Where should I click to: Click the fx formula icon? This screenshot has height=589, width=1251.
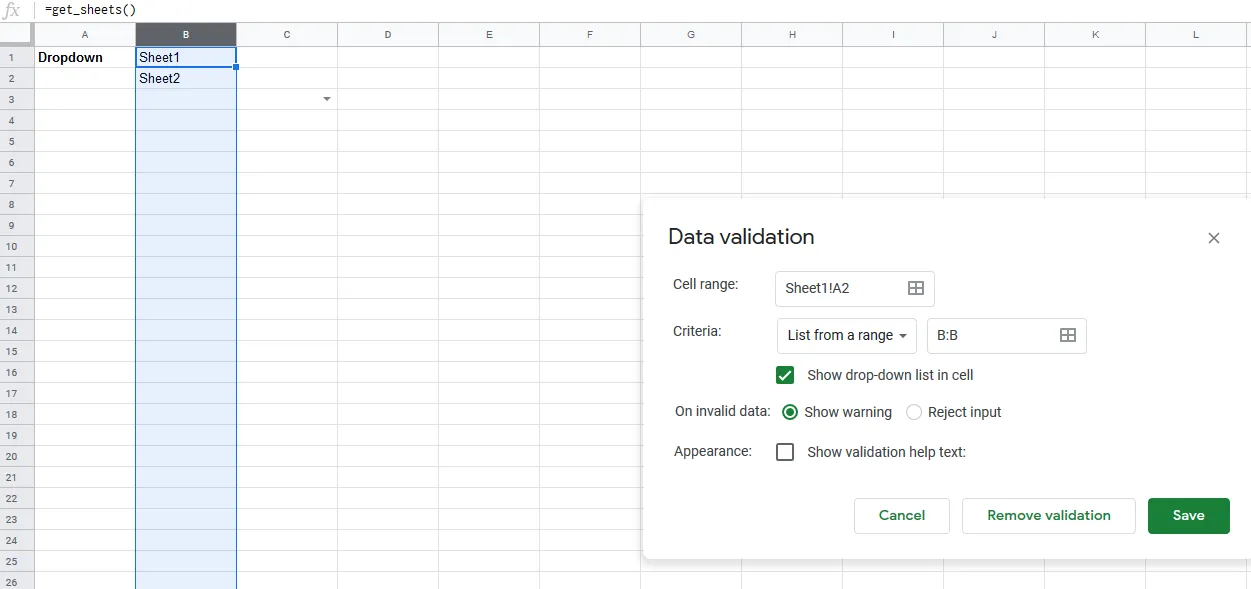13,10
